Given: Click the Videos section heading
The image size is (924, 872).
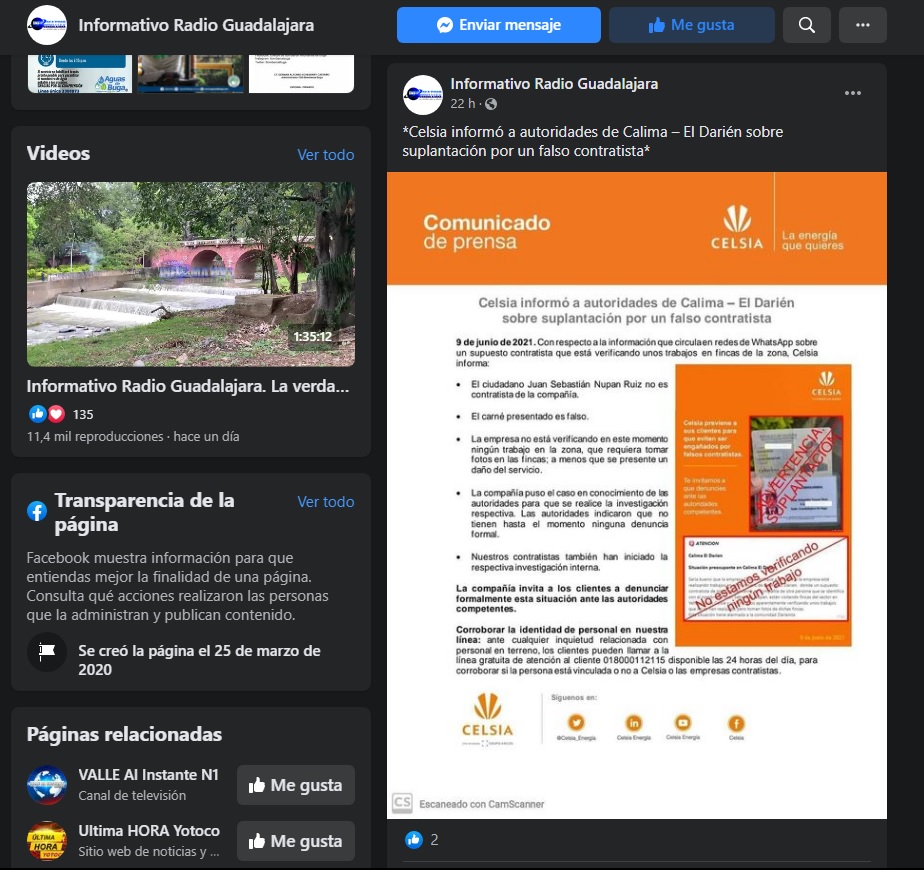Looking at the screenshot, I should click(x=58, y=154).
